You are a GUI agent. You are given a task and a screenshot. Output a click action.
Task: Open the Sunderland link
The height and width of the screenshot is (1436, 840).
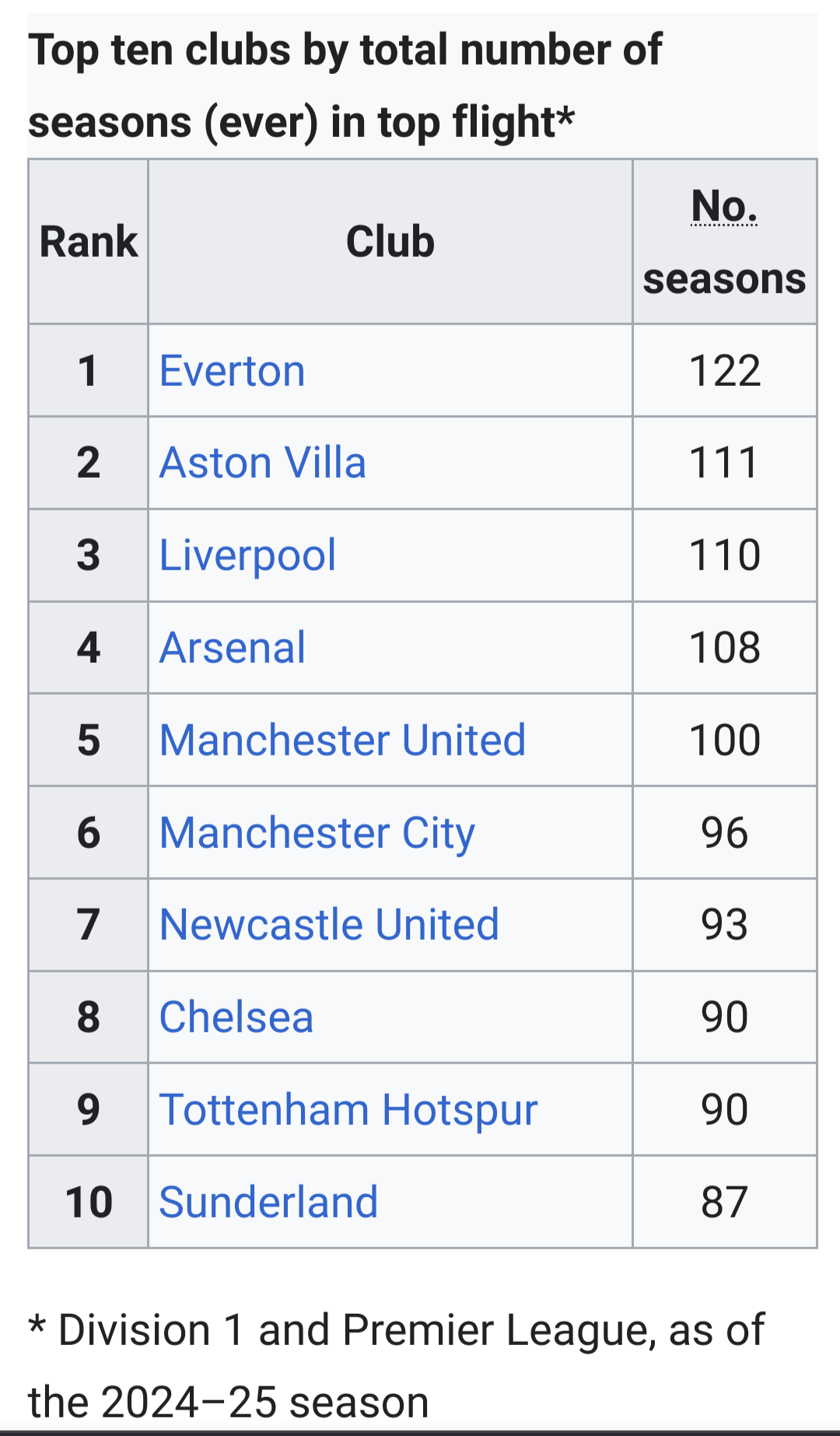click(268, 1202)
